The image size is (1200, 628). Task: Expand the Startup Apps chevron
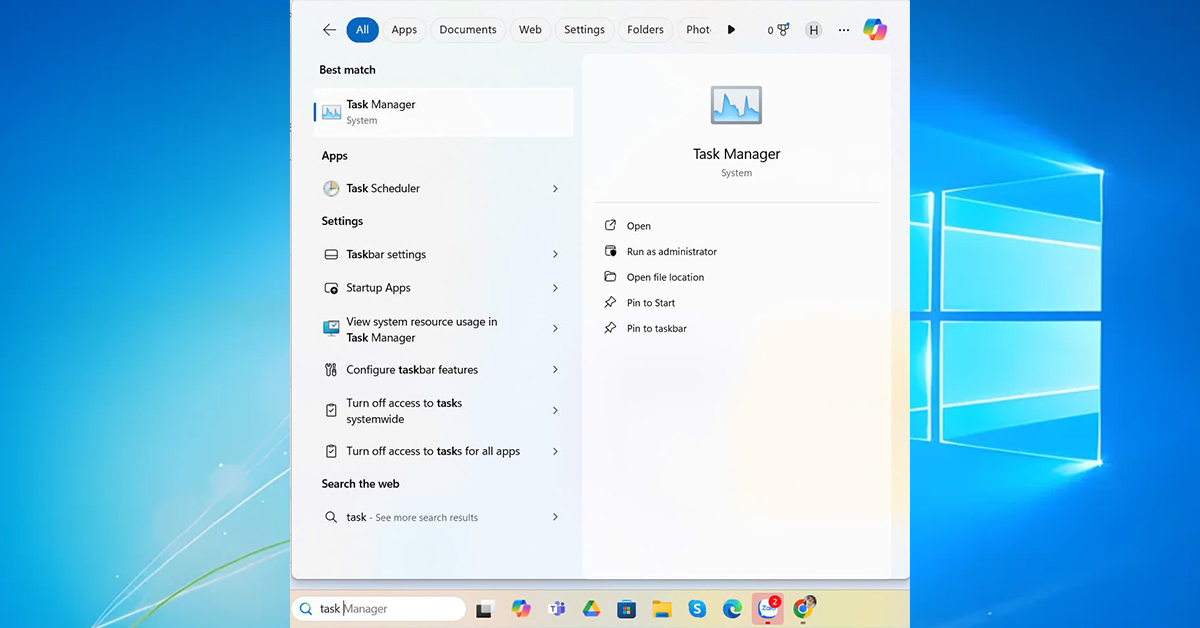[556, 288]
